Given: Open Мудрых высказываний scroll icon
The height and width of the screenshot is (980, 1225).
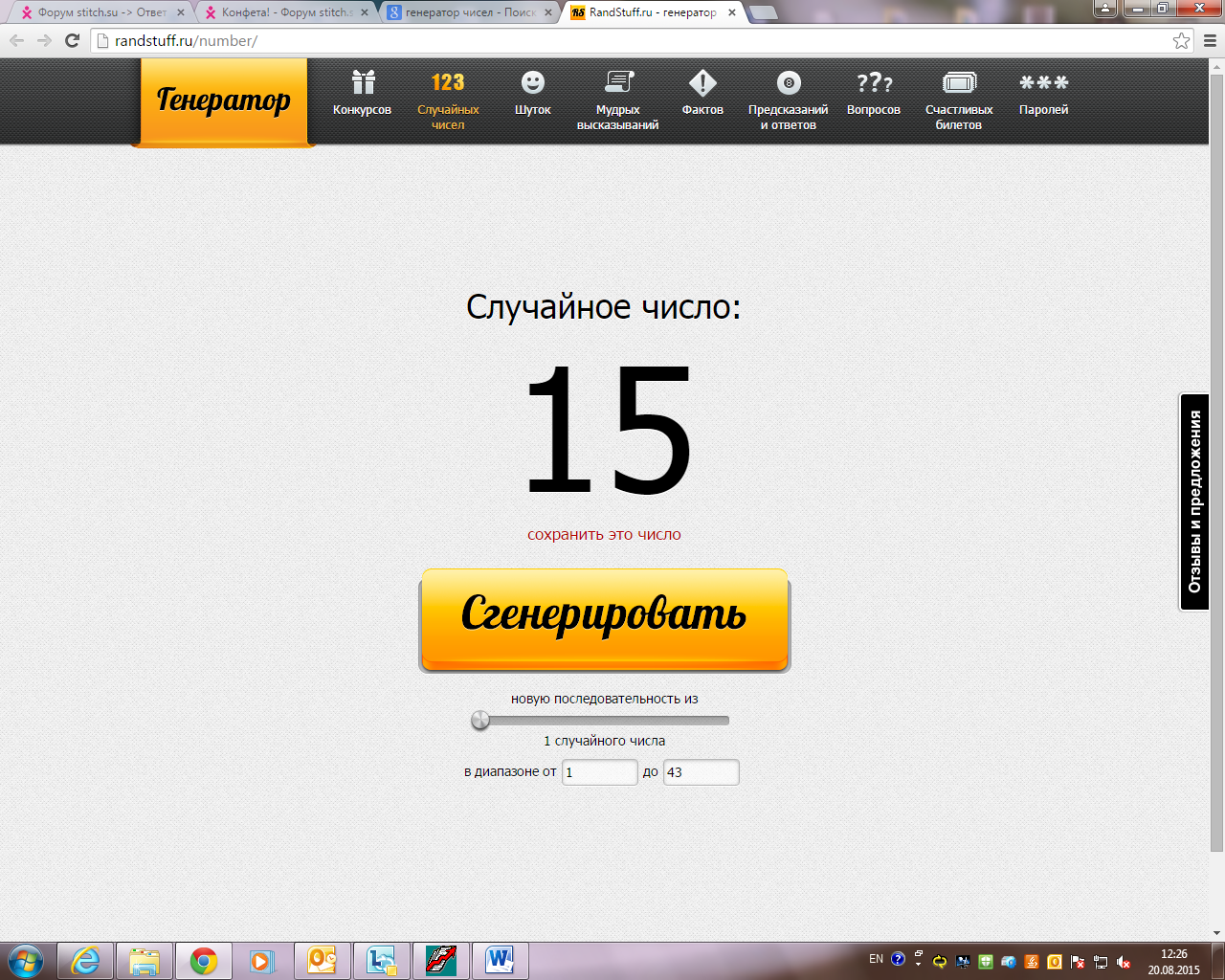Looking at the screenshot, I should click(x=618, y=83).
